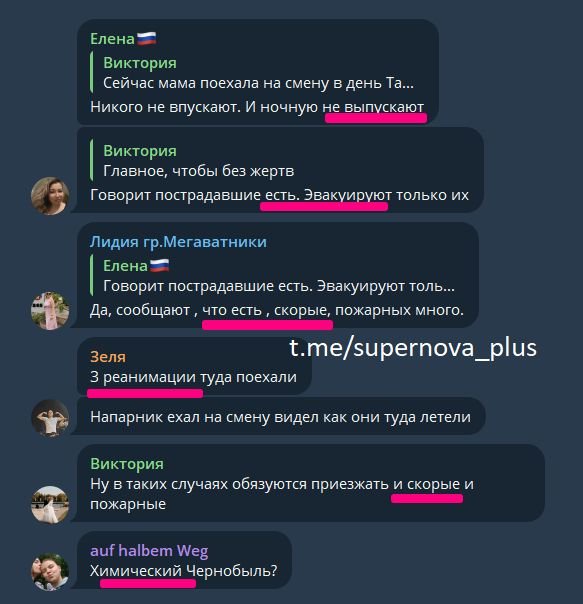
Task: Open quoted reply 'Сейчас мама поехала на смену'
Action: coord(252,73)
